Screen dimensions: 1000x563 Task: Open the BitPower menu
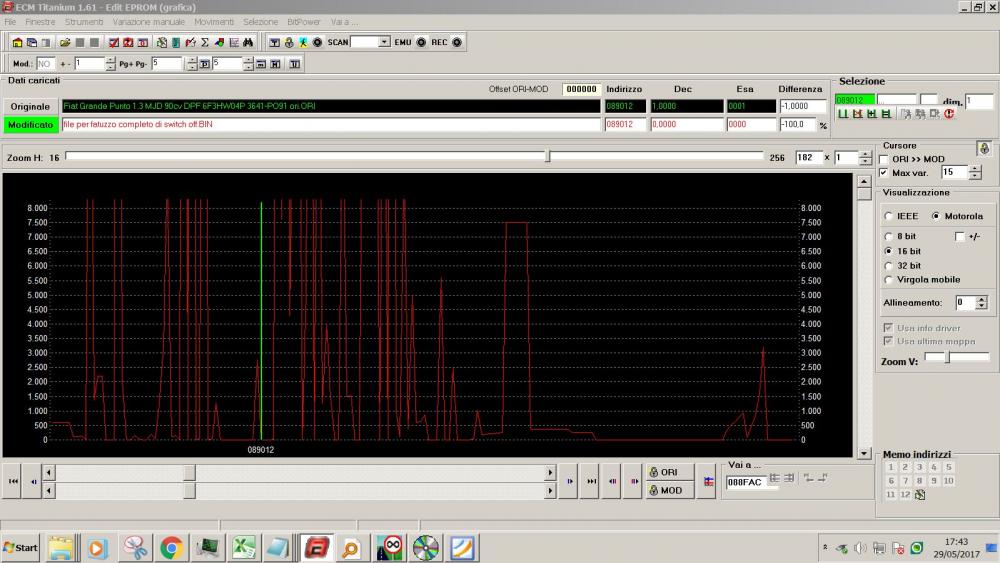304,22
